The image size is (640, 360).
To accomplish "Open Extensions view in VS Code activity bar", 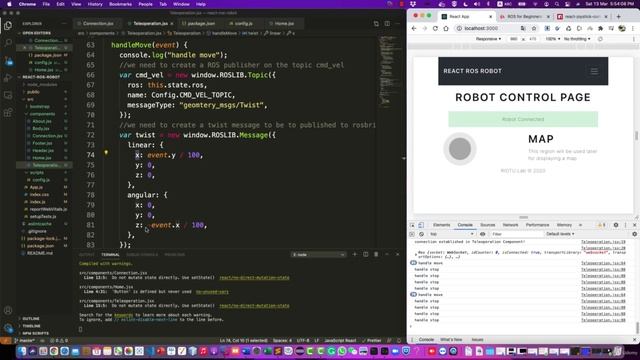I will [x=8, y=113].
